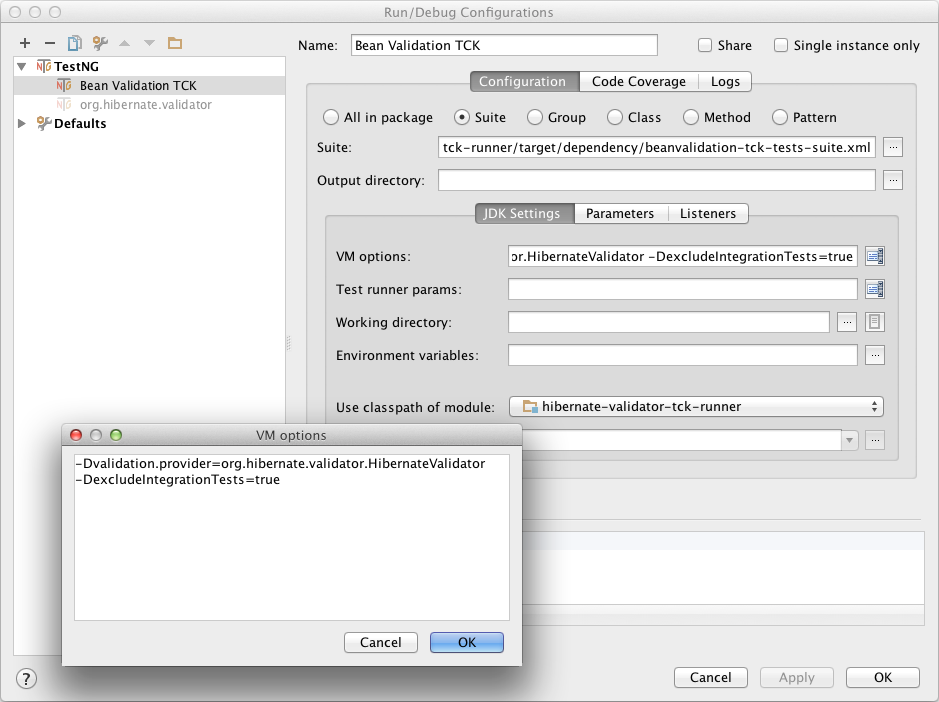Copy the selected configuration
Screen dimensions: 939x702
pyautogui.click(x=75, y=43)
